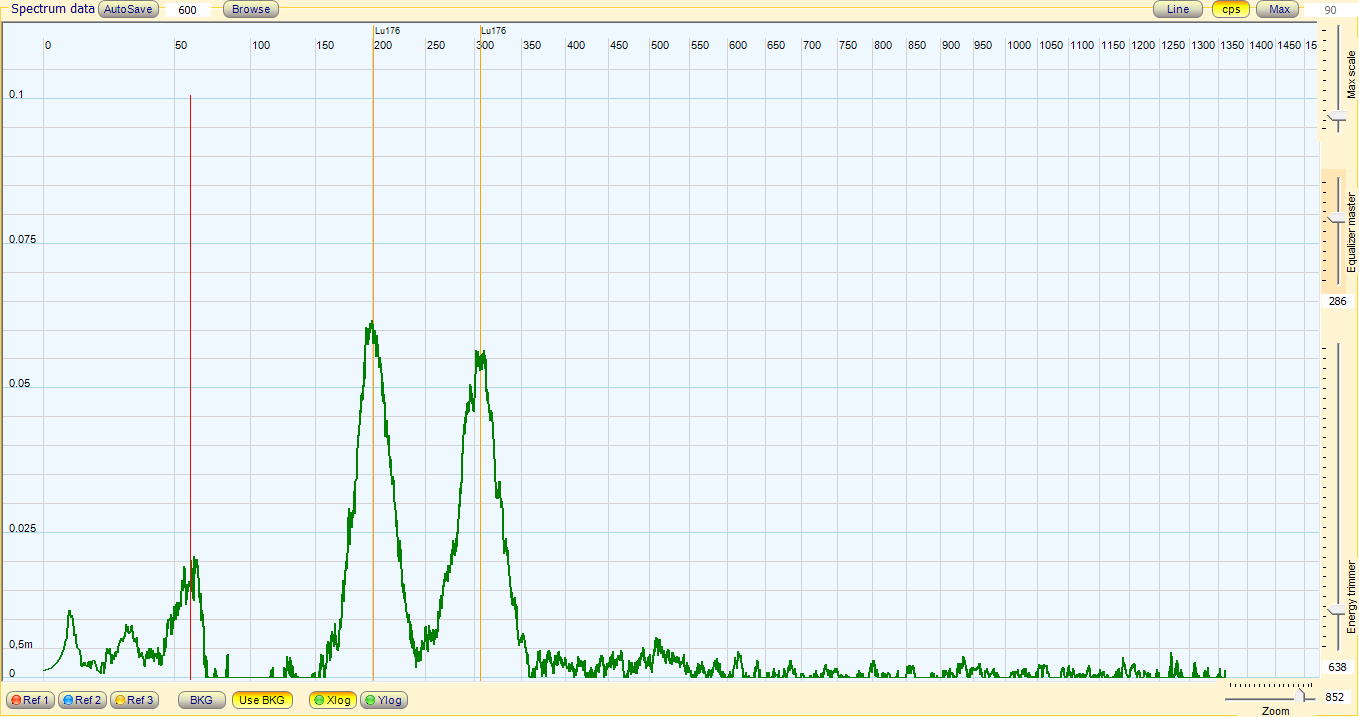Open the Browse file dialog
Image resolution: width=1359 pixels, height=717 pixels.
251,9
